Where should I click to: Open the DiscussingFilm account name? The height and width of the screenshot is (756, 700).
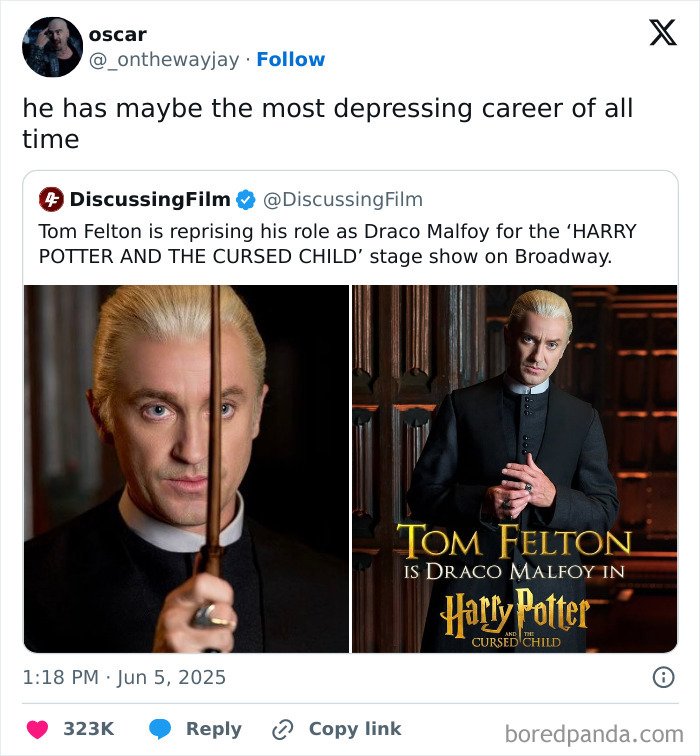(150, 199)
